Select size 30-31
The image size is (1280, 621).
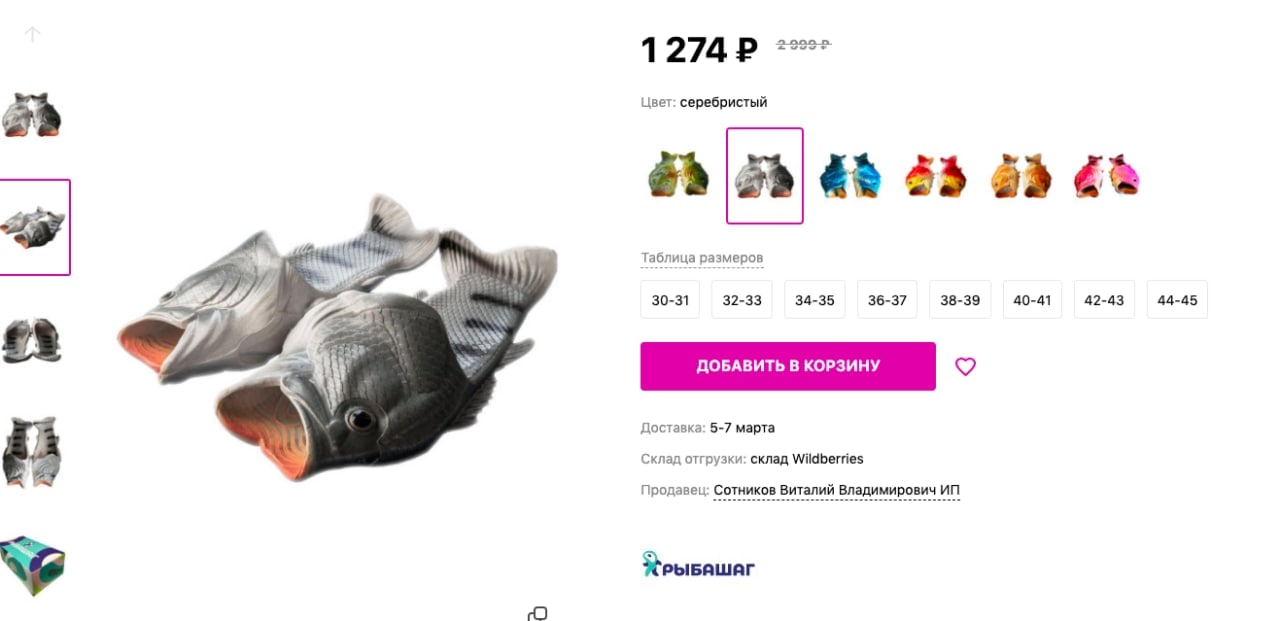(670, 300)
